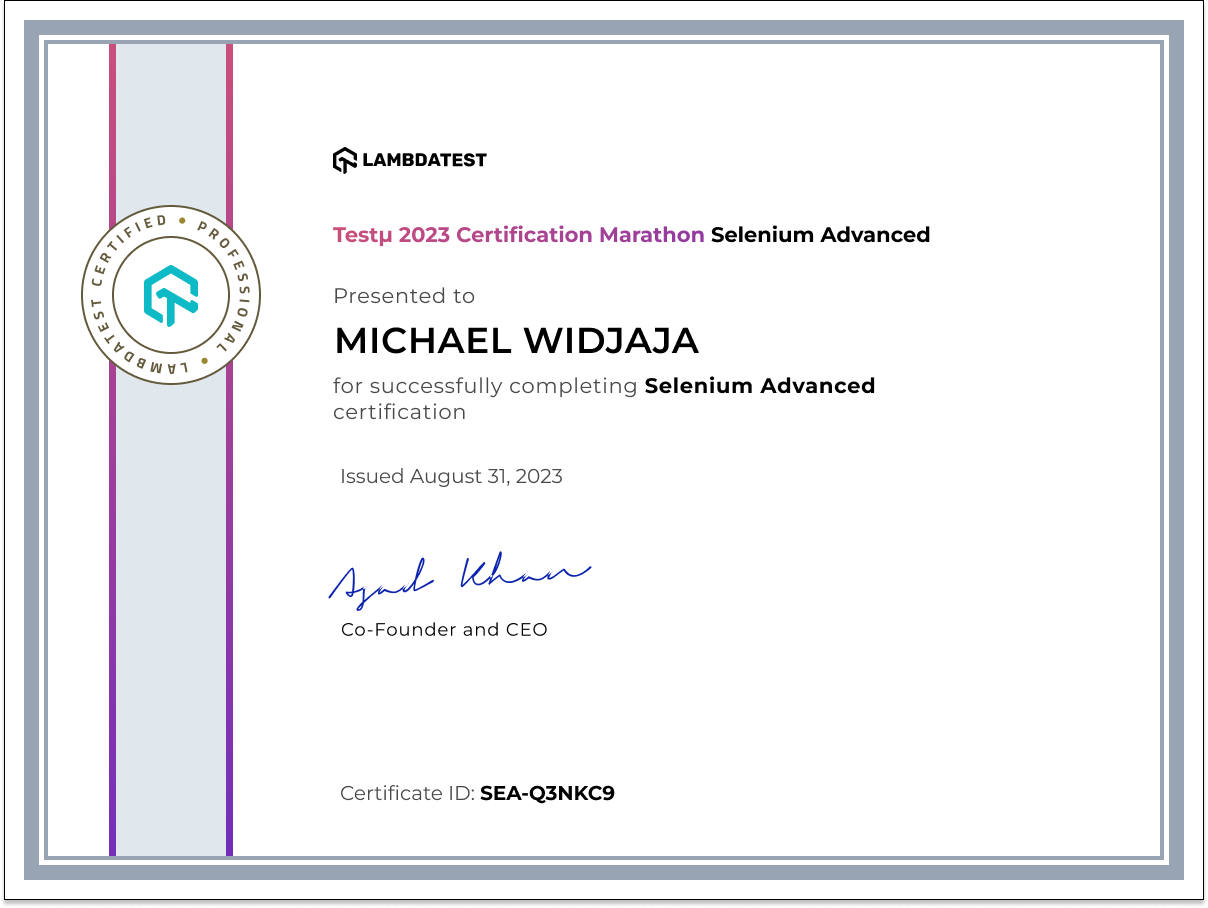Click the purple stripe right of the ribbon
Image resolution: width=1208 pixels, height=908 pixels.
[x=229, y=600]
